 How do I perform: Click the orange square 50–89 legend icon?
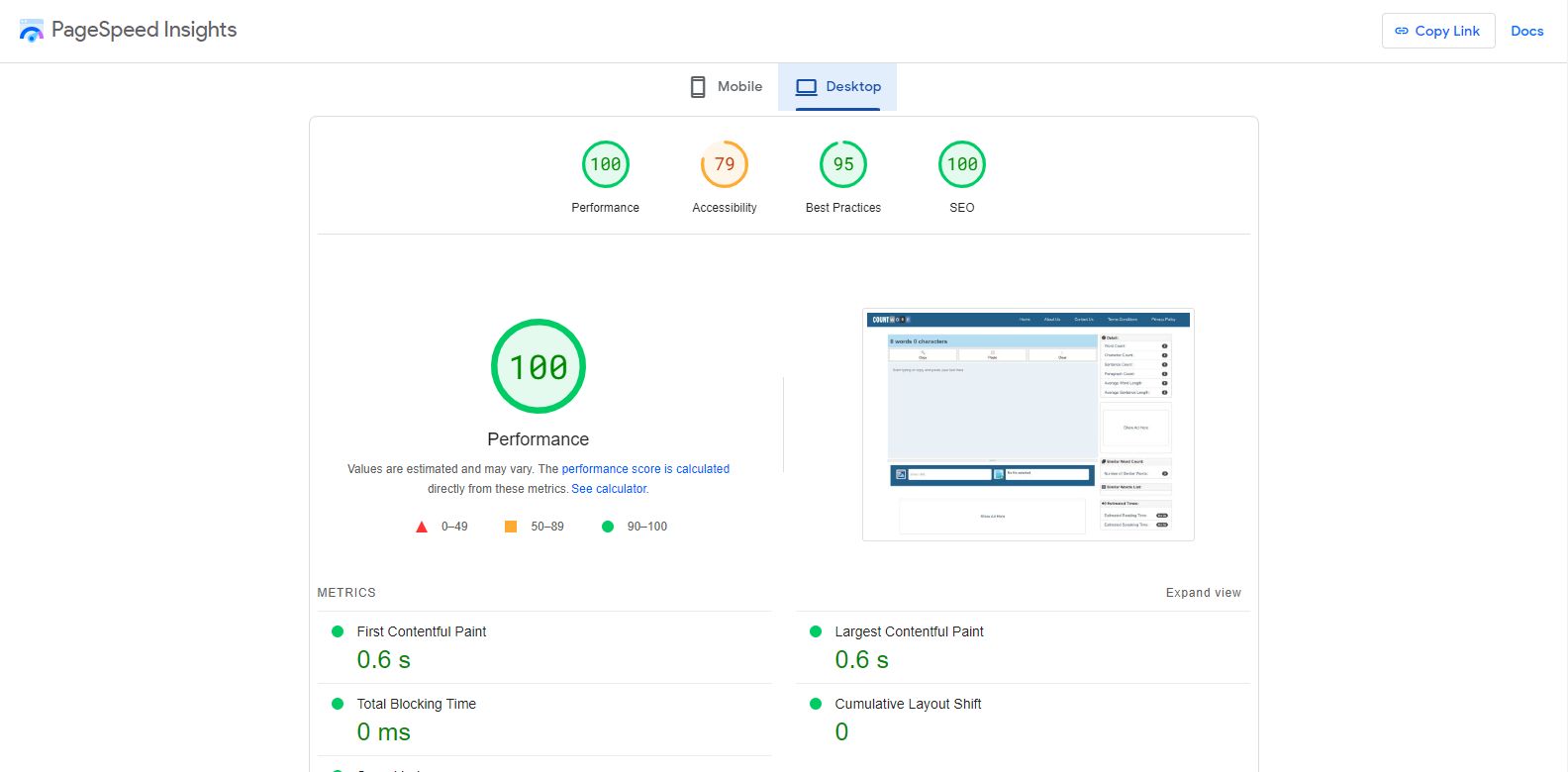pos(511,527)
